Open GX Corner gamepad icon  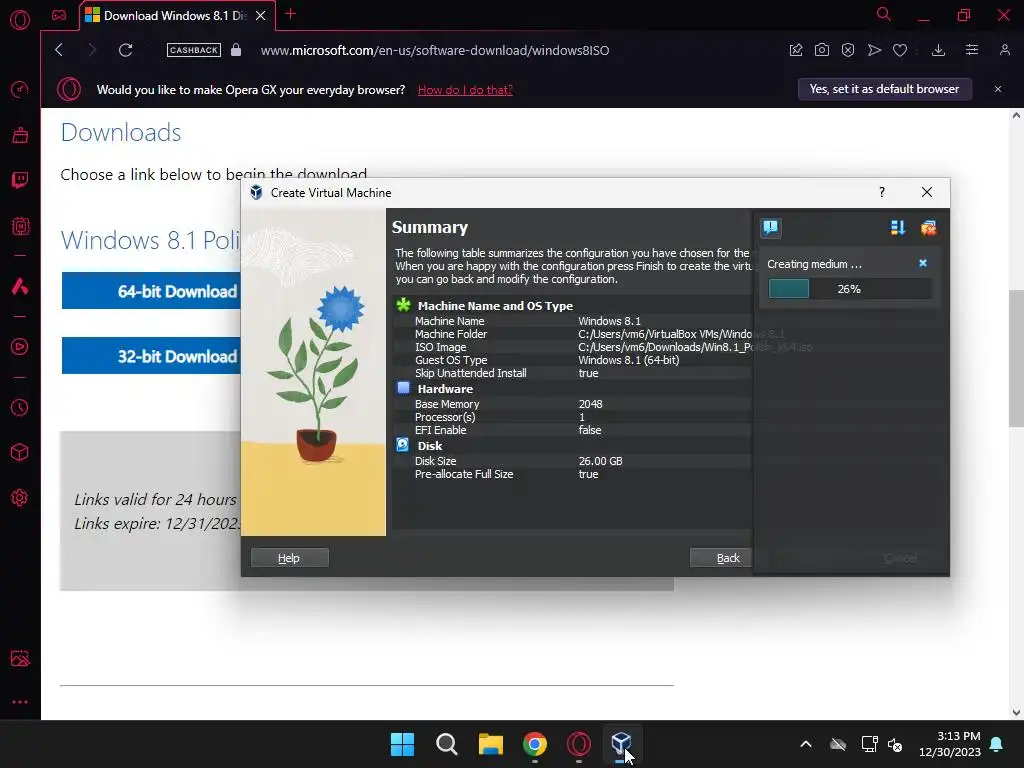click(59, 15)
